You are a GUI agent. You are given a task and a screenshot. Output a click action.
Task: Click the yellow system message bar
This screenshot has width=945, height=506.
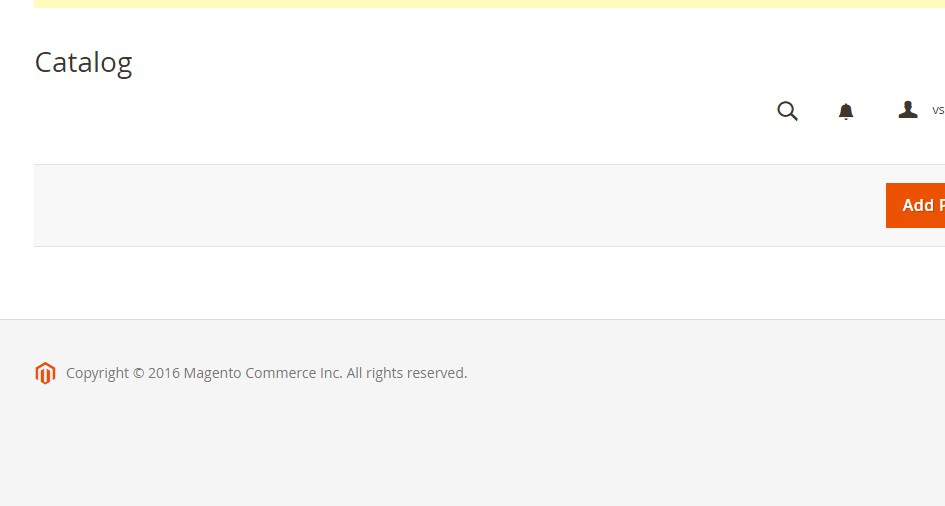click(489, 4)
